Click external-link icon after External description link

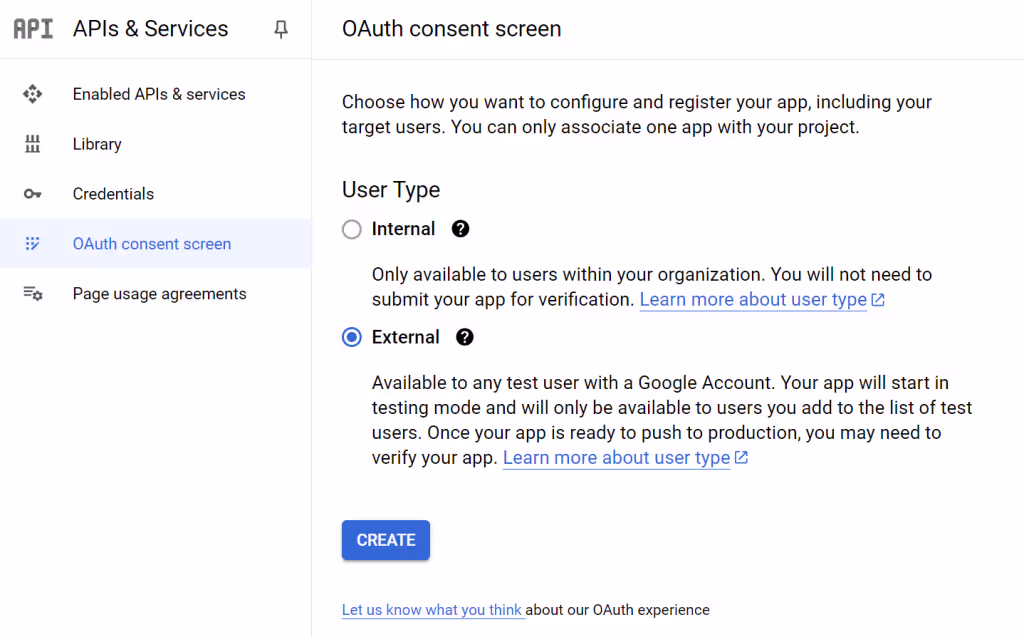point(741,457)
